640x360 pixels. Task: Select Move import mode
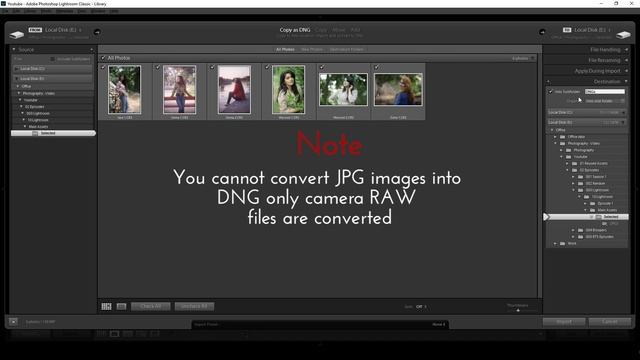[x=338, y=30]
